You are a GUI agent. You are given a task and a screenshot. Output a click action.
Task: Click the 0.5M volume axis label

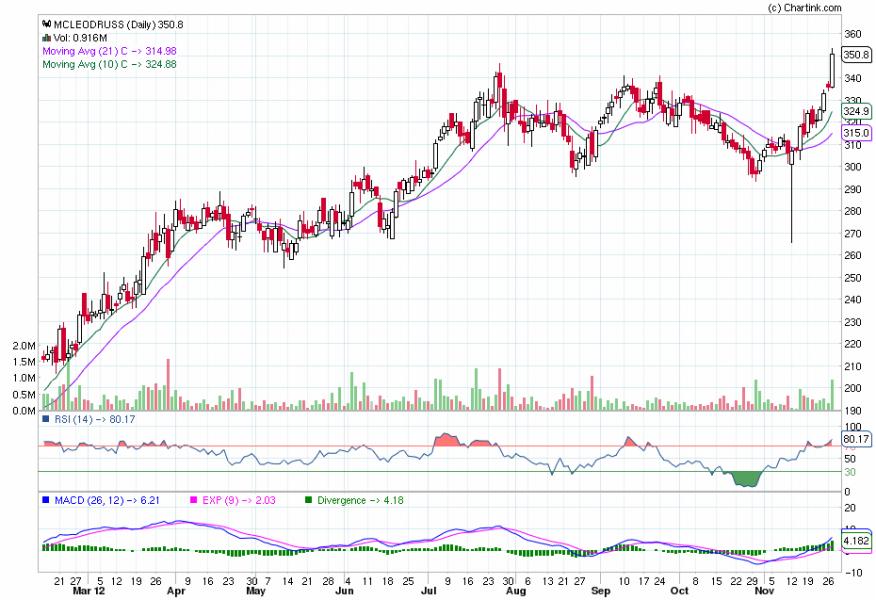coord(24,395)
